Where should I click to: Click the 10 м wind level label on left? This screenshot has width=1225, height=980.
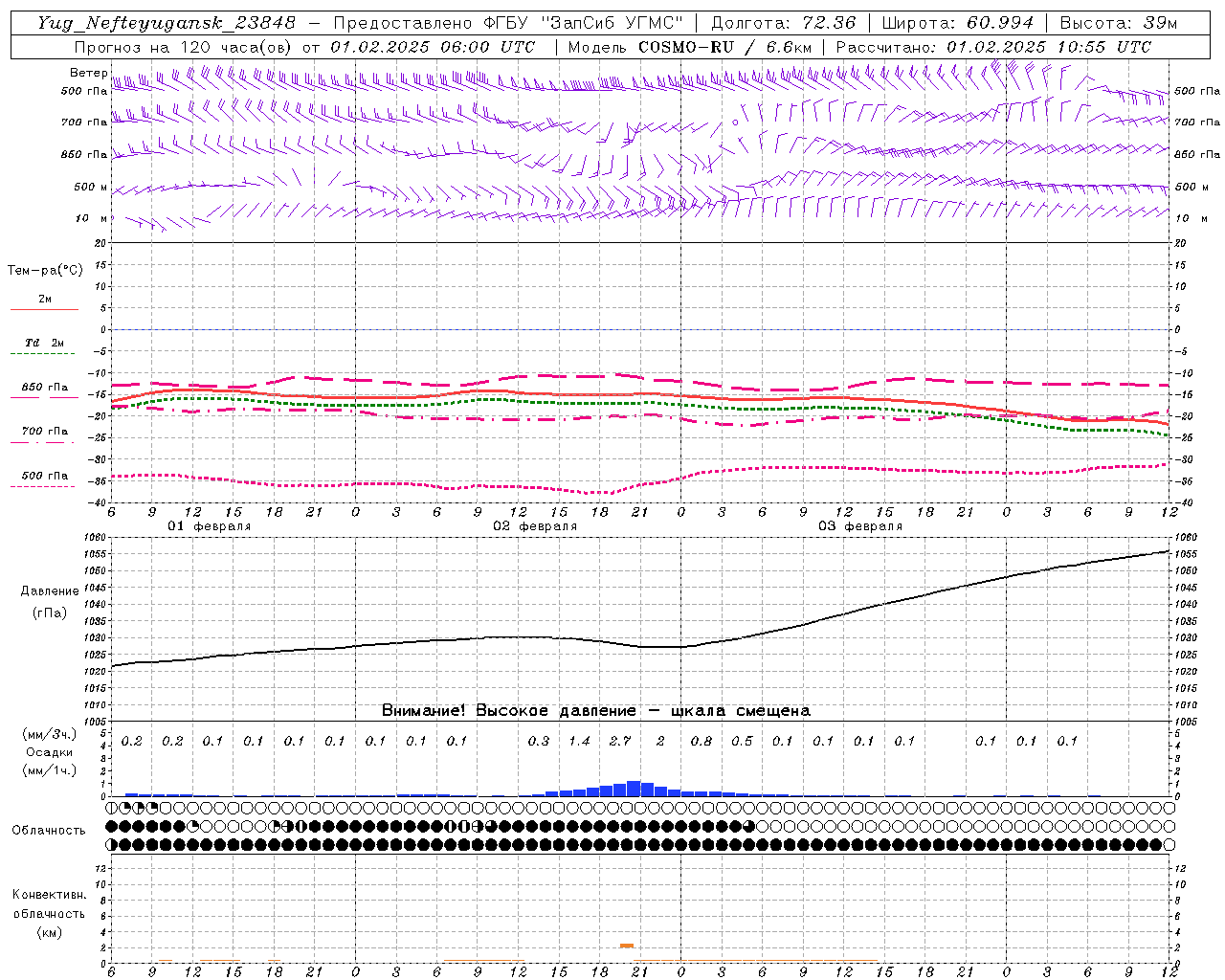(x=91, y=218)
